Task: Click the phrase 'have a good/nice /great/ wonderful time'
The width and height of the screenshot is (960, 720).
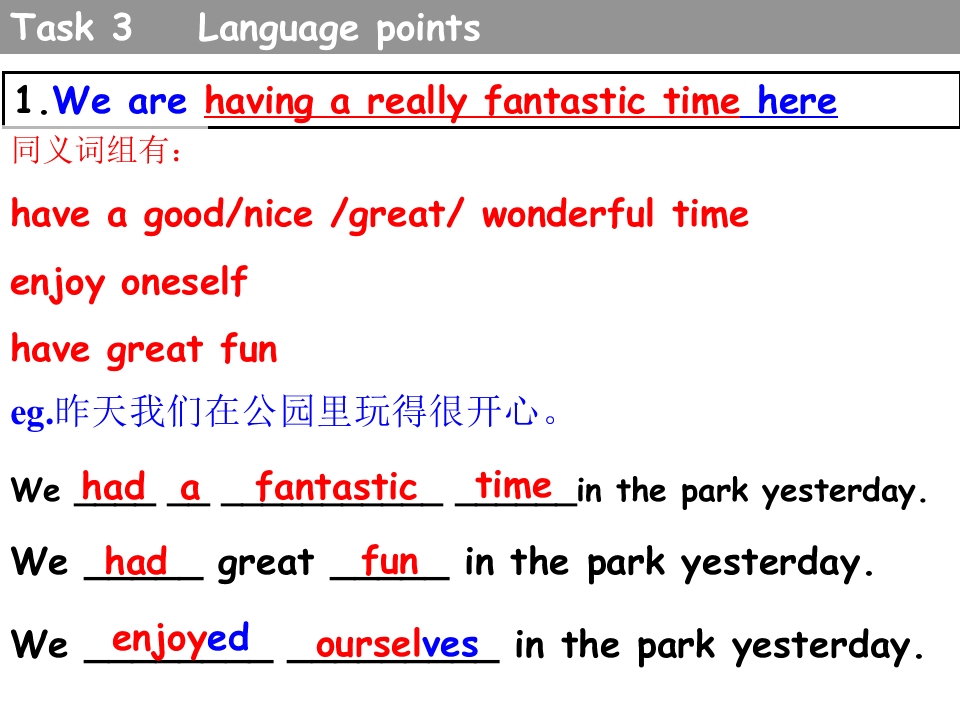Action: [379, 215]
